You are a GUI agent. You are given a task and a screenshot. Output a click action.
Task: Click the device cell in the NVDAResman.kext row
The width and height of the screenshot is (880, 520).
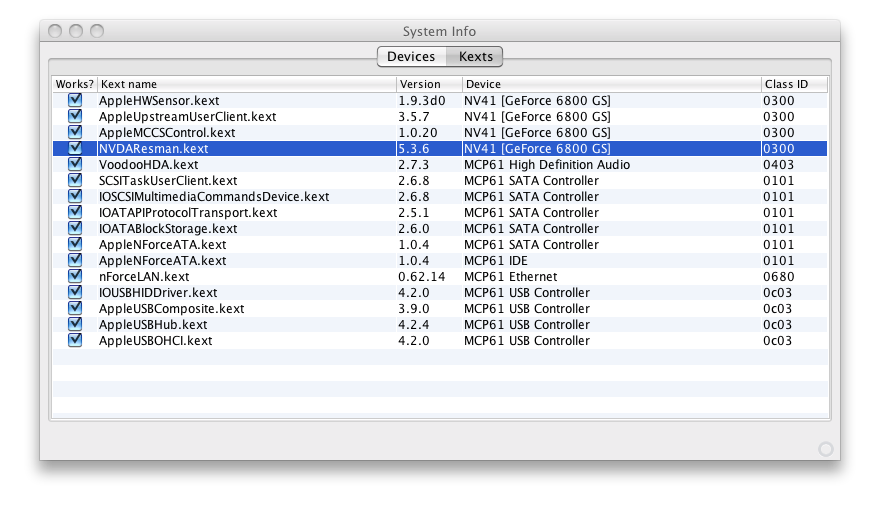[537, 149]
